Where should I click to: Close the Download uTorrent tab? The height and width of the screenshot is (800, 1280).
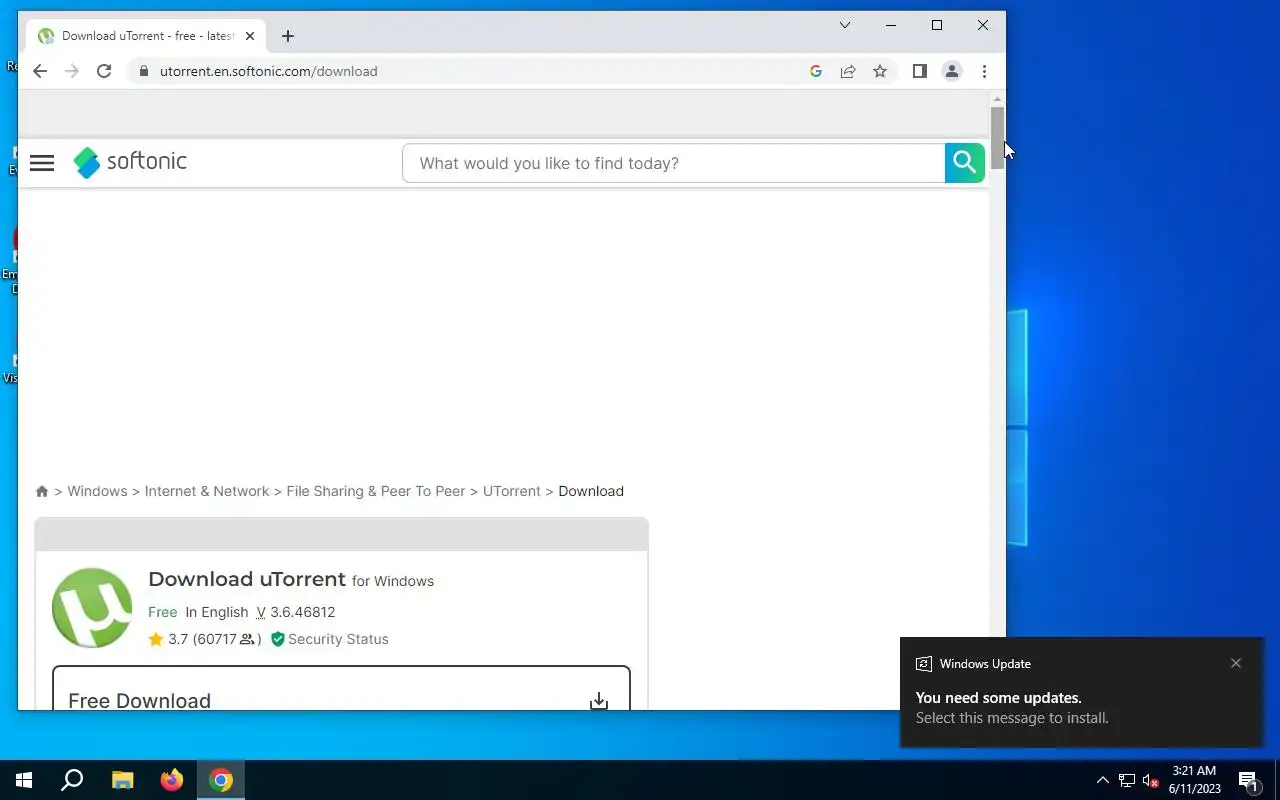250,36
